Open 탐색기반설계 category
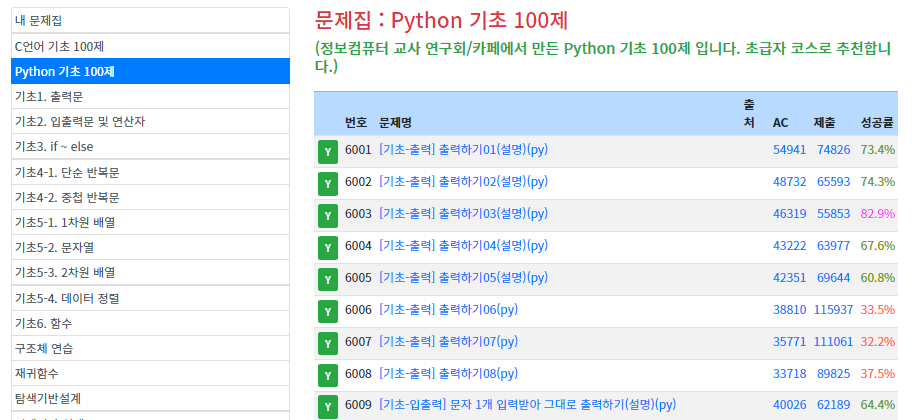The width and height of the screenshot is (923, 420). (x=150, y=398)
